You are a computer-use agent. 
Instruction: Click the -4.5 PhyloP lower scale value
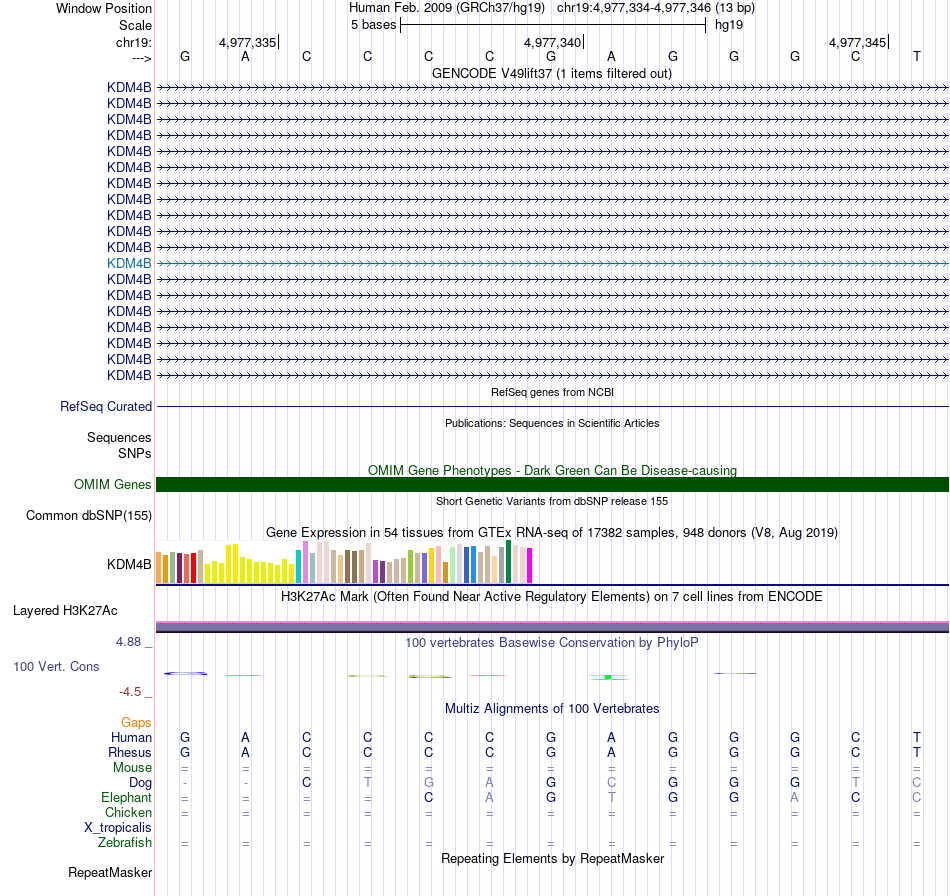pos(130,692)
